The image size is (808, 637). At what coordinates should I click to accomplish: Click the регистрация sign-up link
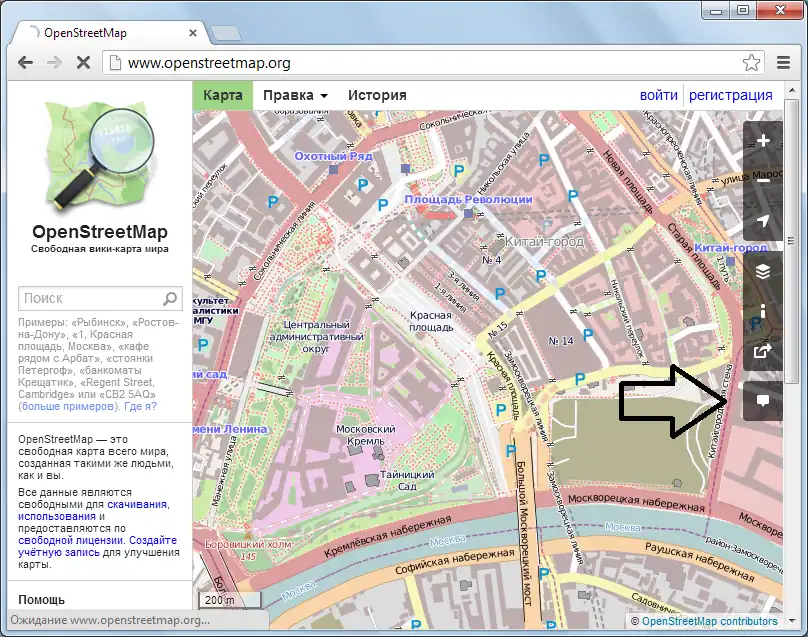click(x=730, y=95)
